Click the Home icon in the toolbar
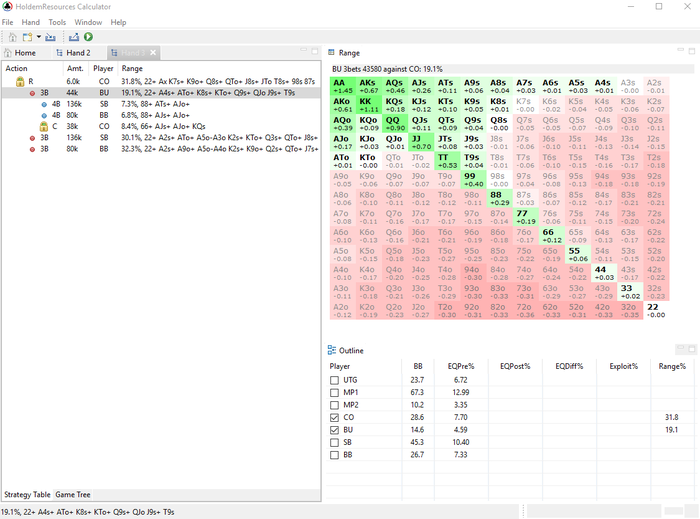This screenshot has height=519, width=700. tap(12, 37)
